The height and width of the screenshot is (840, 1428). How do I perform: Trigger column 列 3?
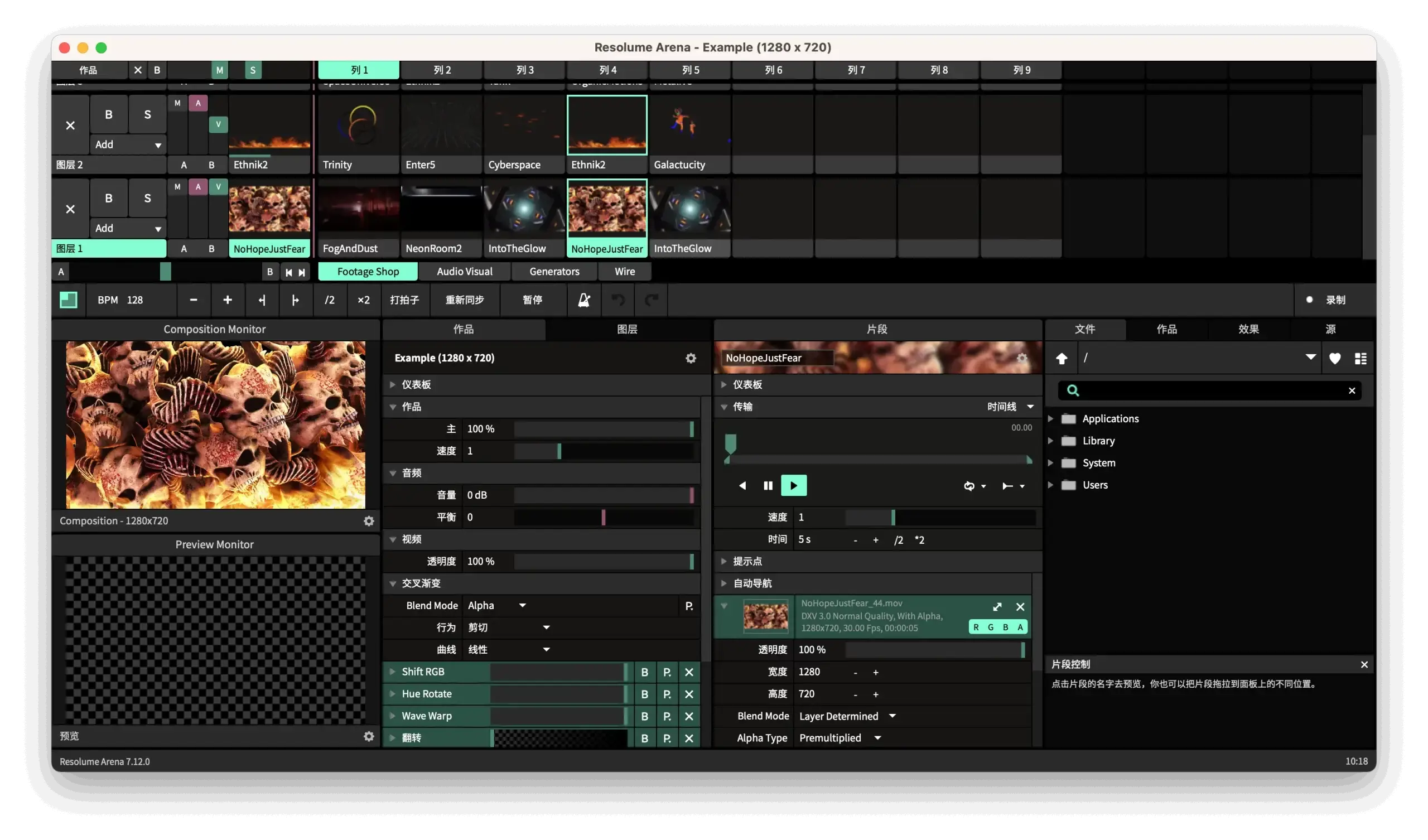pos(525,70)
